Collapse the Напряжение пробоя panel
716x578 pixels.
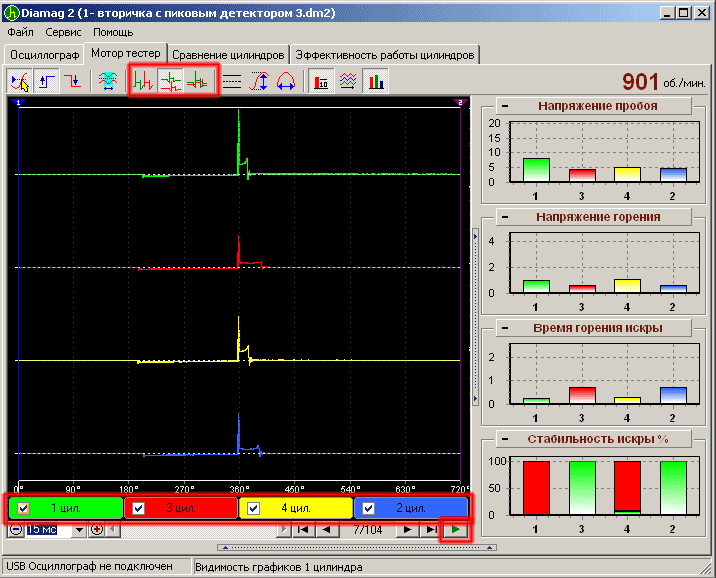[505, 106]
